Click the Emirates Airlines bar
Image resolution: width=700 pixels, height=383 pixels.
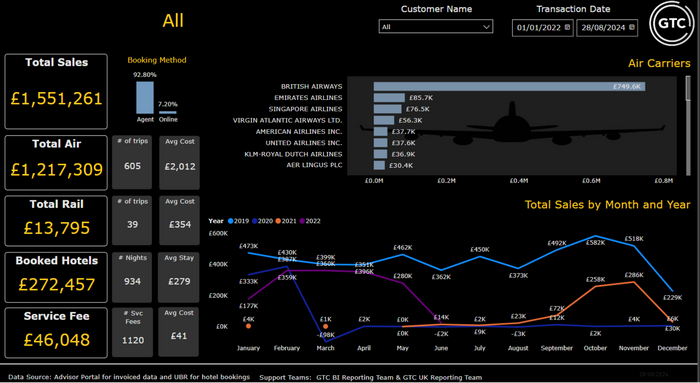(x=389, y=98)
